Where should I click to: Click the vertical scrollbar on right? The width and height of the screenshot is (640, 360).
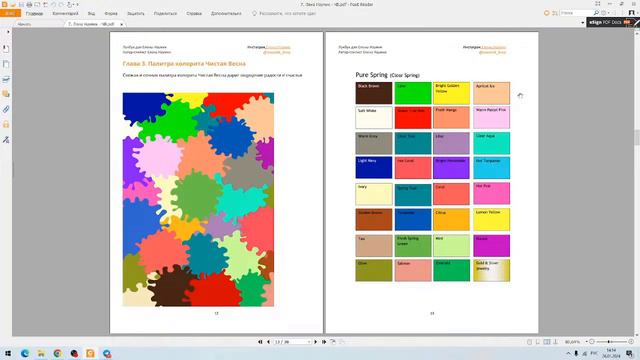(x=636, y=138)
